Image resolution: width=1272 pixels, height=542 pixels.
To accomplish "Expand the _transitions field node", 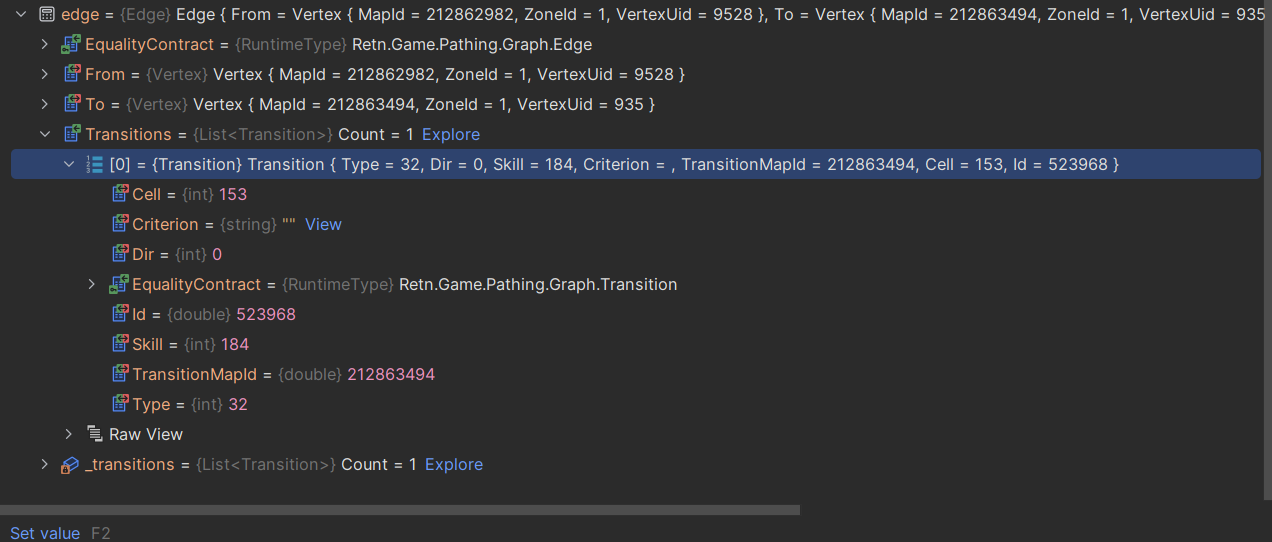I will coord(44,464).
